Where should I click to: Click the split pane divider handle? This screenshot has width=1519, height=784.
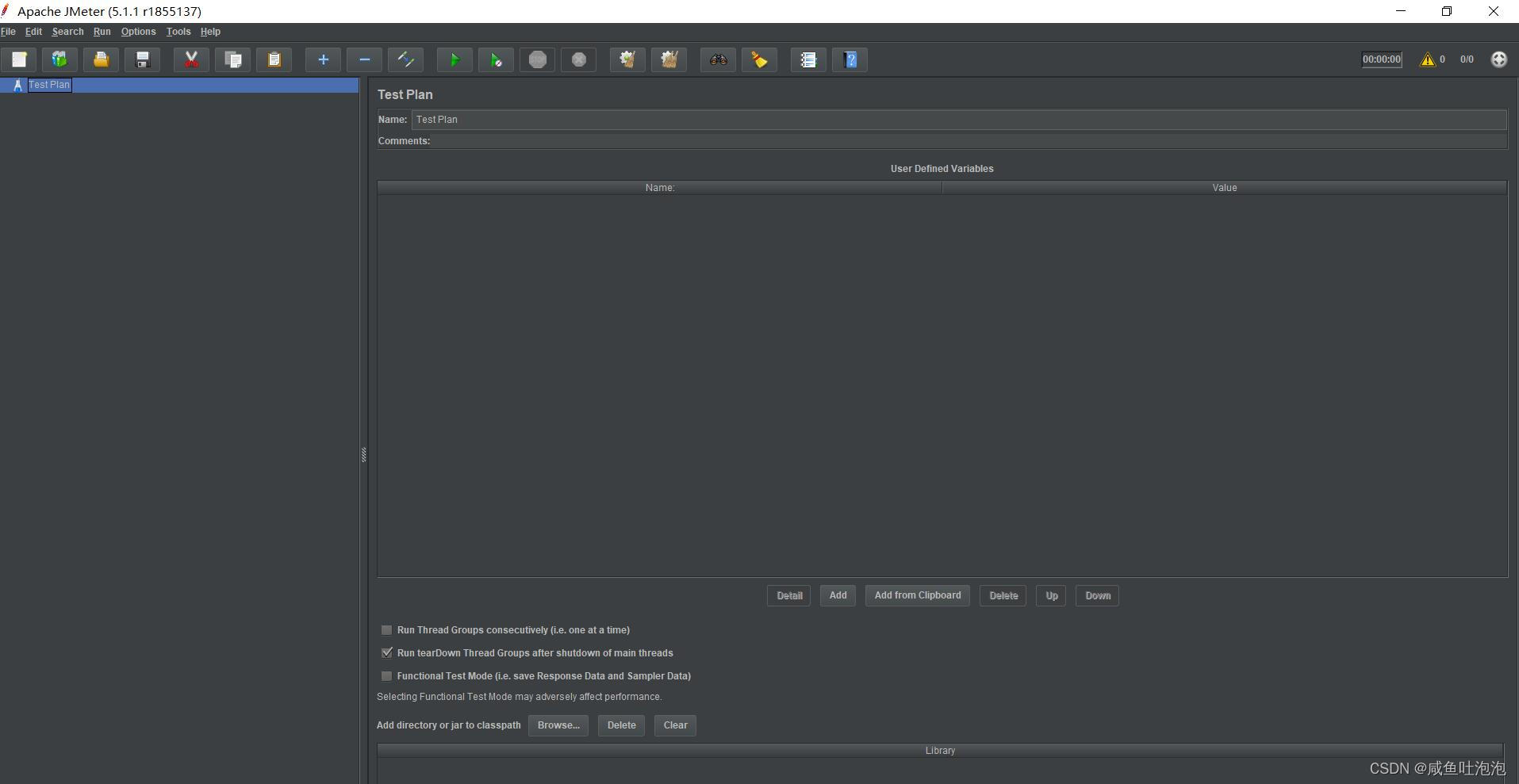363,454
